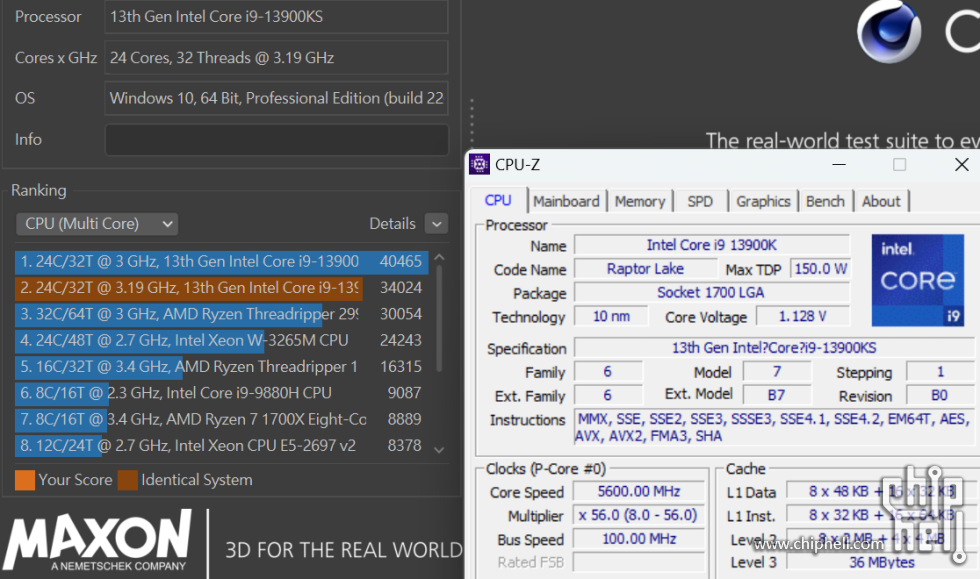The width and height of the screenshot is (980, 579).
Task: Click the Instructions list in CPU-Z
Action: pyautogui.click(x=774, y=427)
